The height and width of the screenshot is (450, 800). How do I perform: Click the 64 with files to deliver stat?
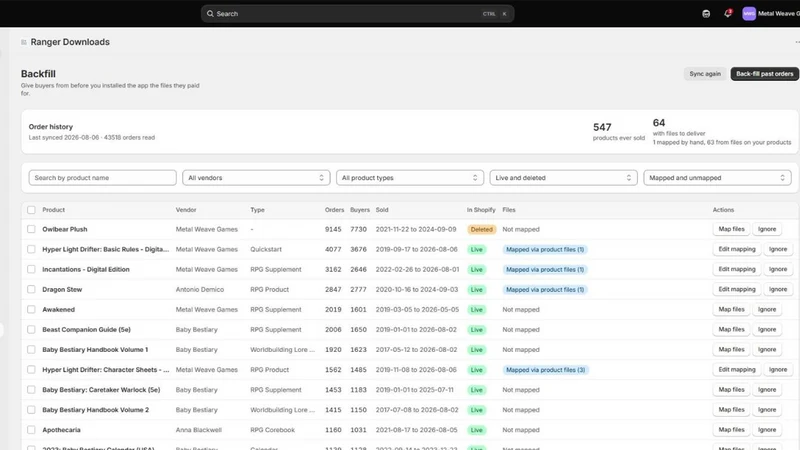[x=722, y=132]
